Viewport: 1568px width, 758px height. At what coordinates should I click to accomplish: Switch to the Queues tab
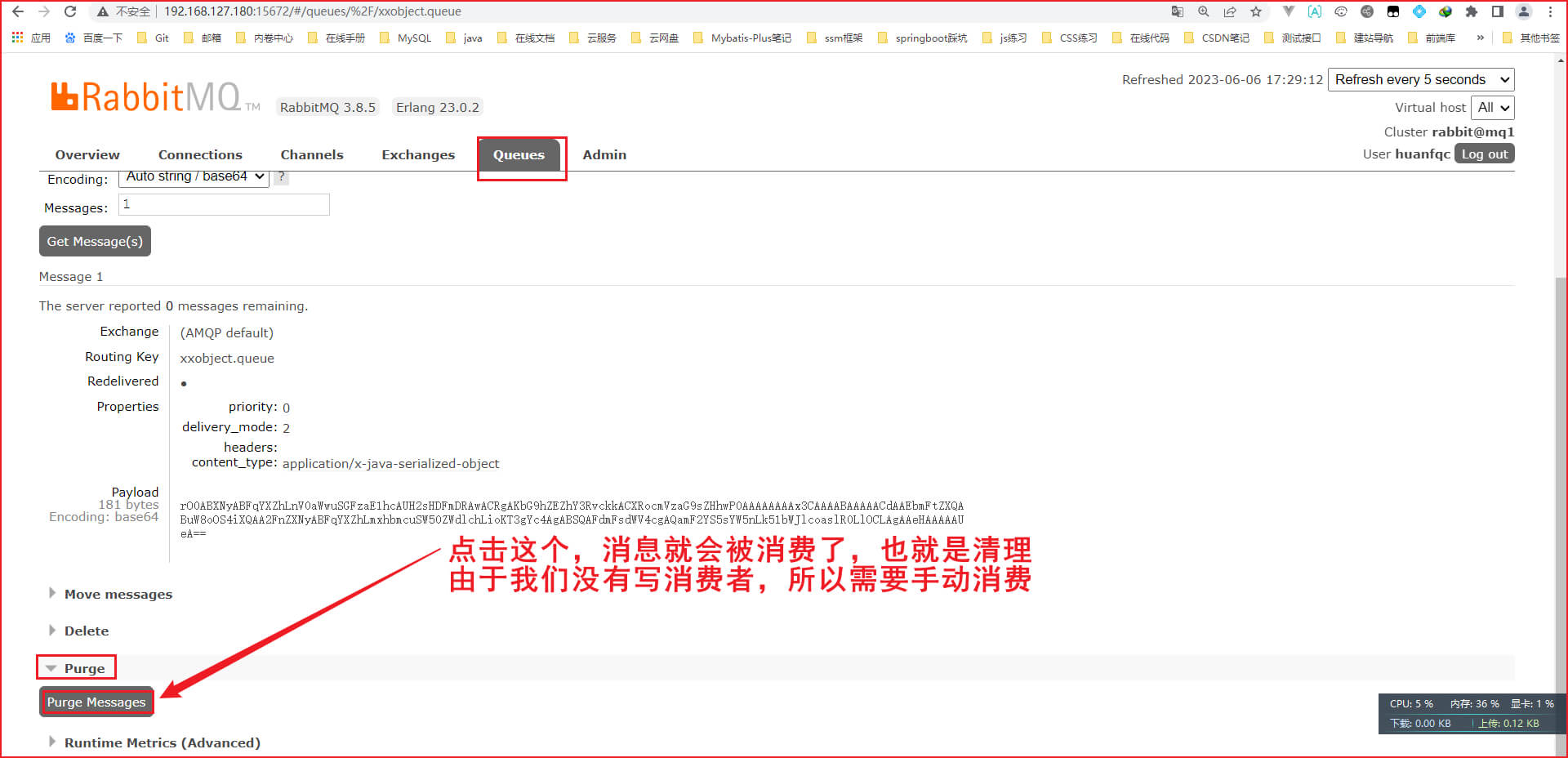click(x=519, y=154)
